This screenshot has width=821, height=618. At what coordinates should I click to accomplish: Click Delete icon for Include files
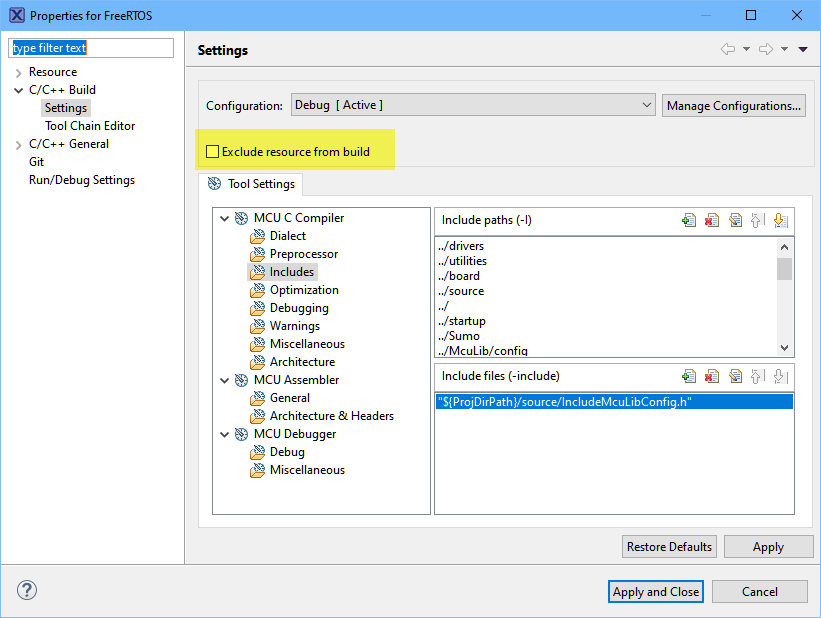(x=712, y=376)
